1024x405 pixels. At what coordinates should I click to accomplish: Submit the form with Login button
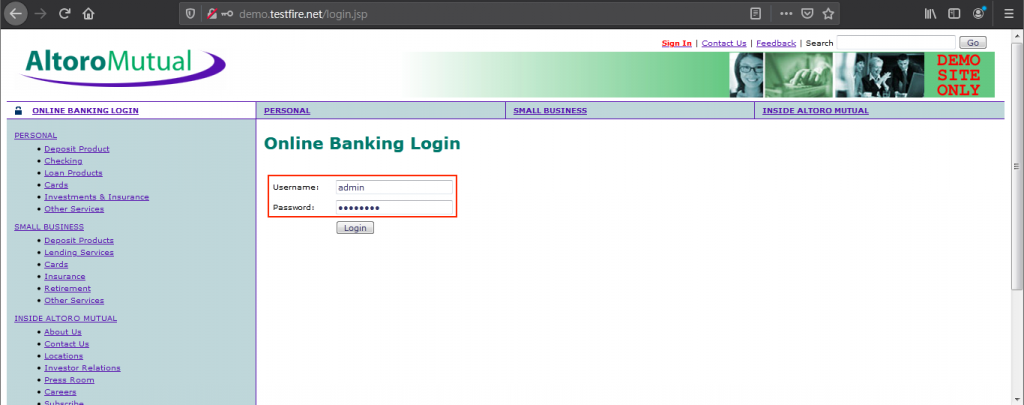point(355,228)
